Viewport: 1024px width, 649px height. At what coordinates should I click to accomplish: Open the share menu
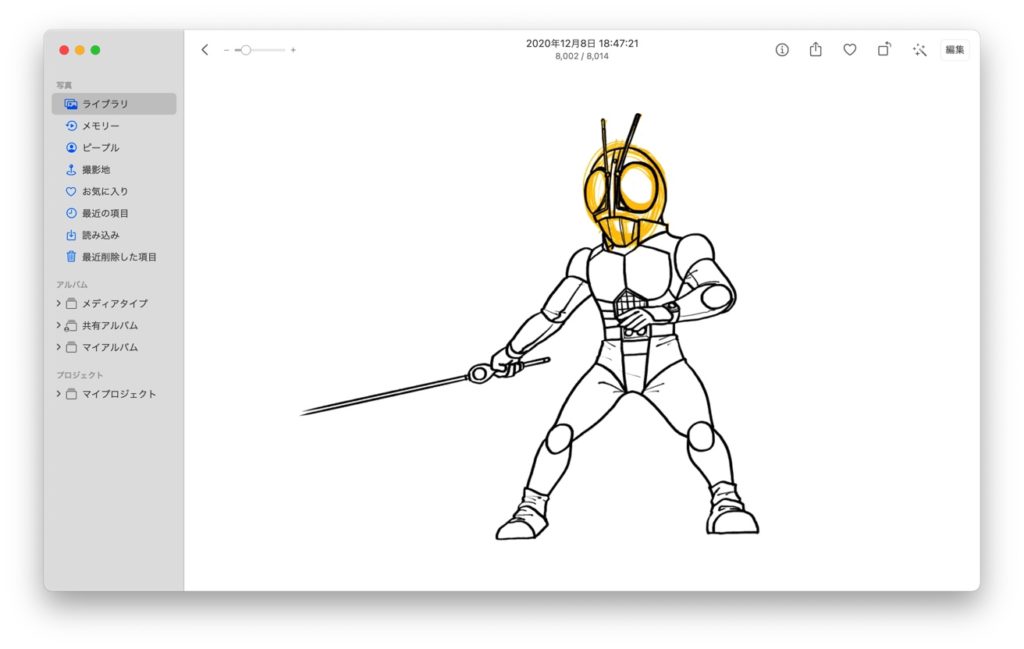816,49
